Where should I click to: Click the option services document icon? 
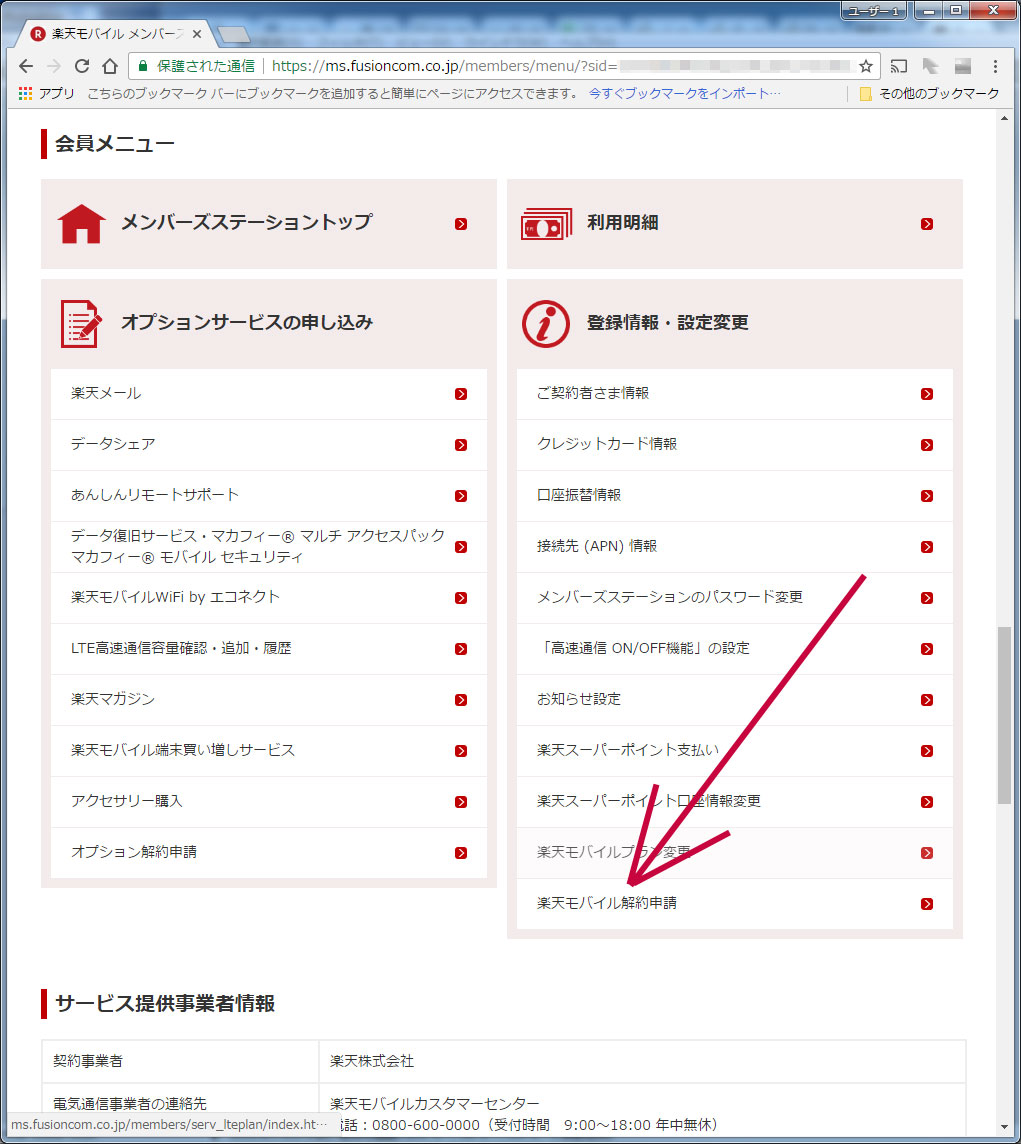81,323
